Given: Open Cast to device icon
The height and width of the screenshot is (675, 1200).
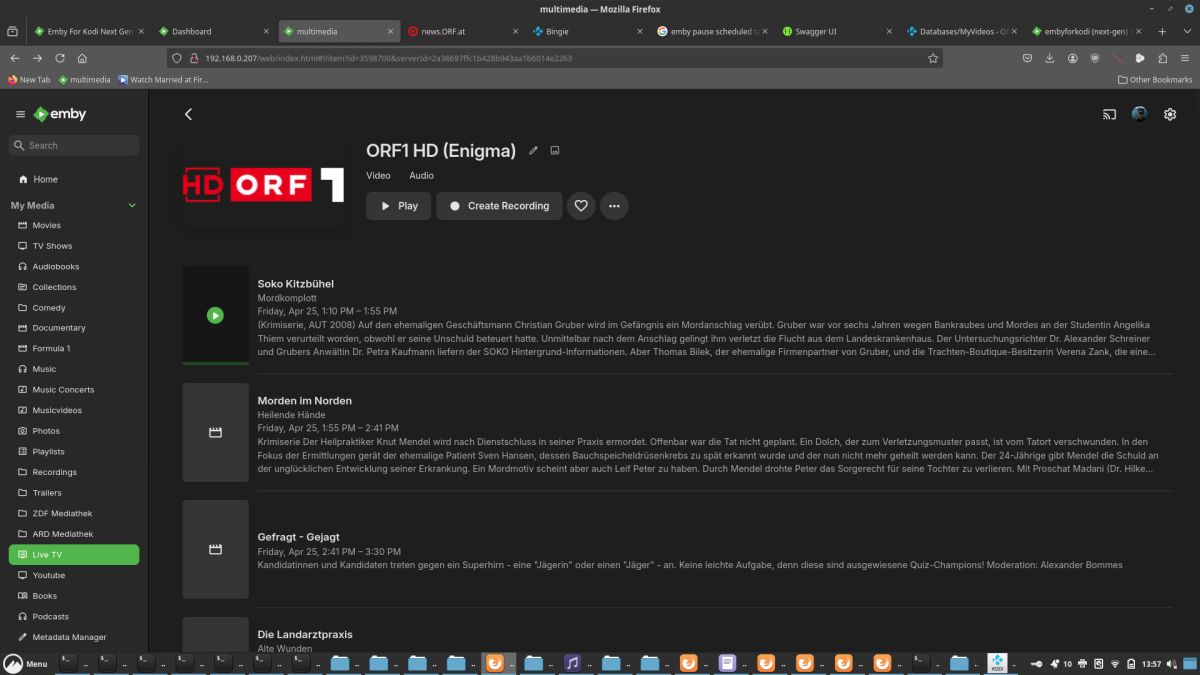Looking at the screenshot, I should pyautogui.click(x=1109, y=114).
